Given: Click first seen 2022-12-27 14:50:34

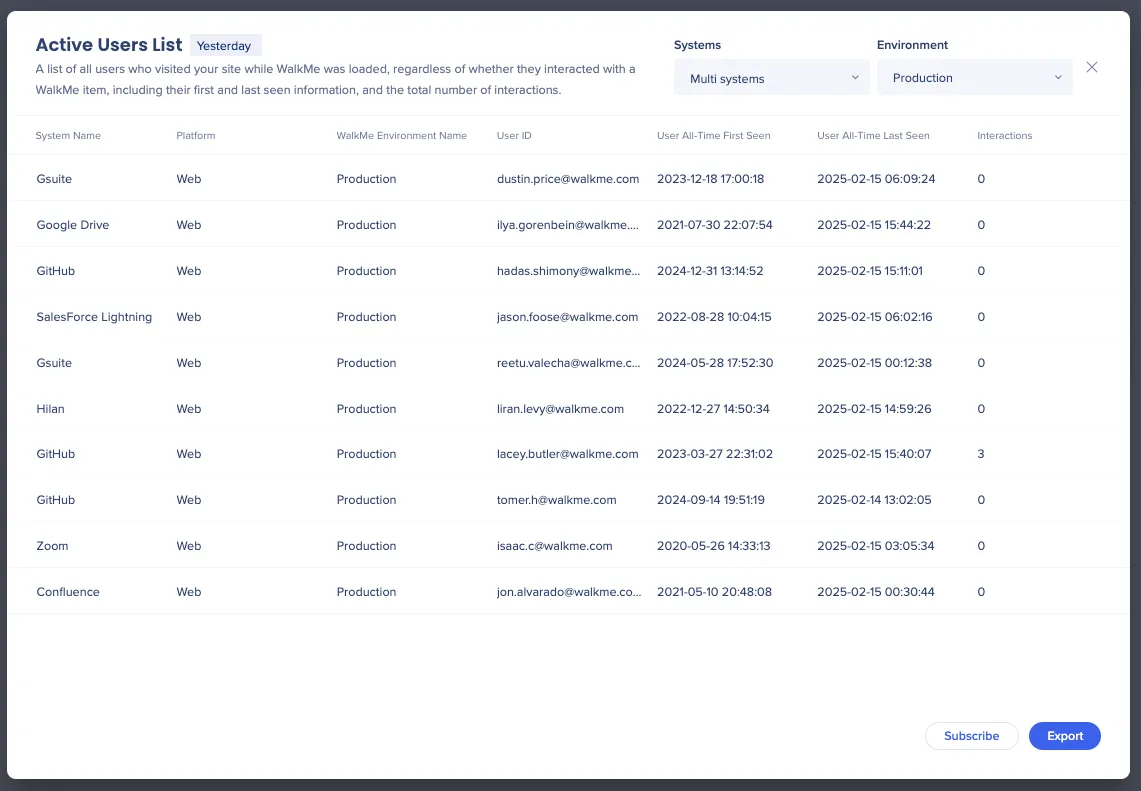Looking at the screenshot, I should point(713,409).
